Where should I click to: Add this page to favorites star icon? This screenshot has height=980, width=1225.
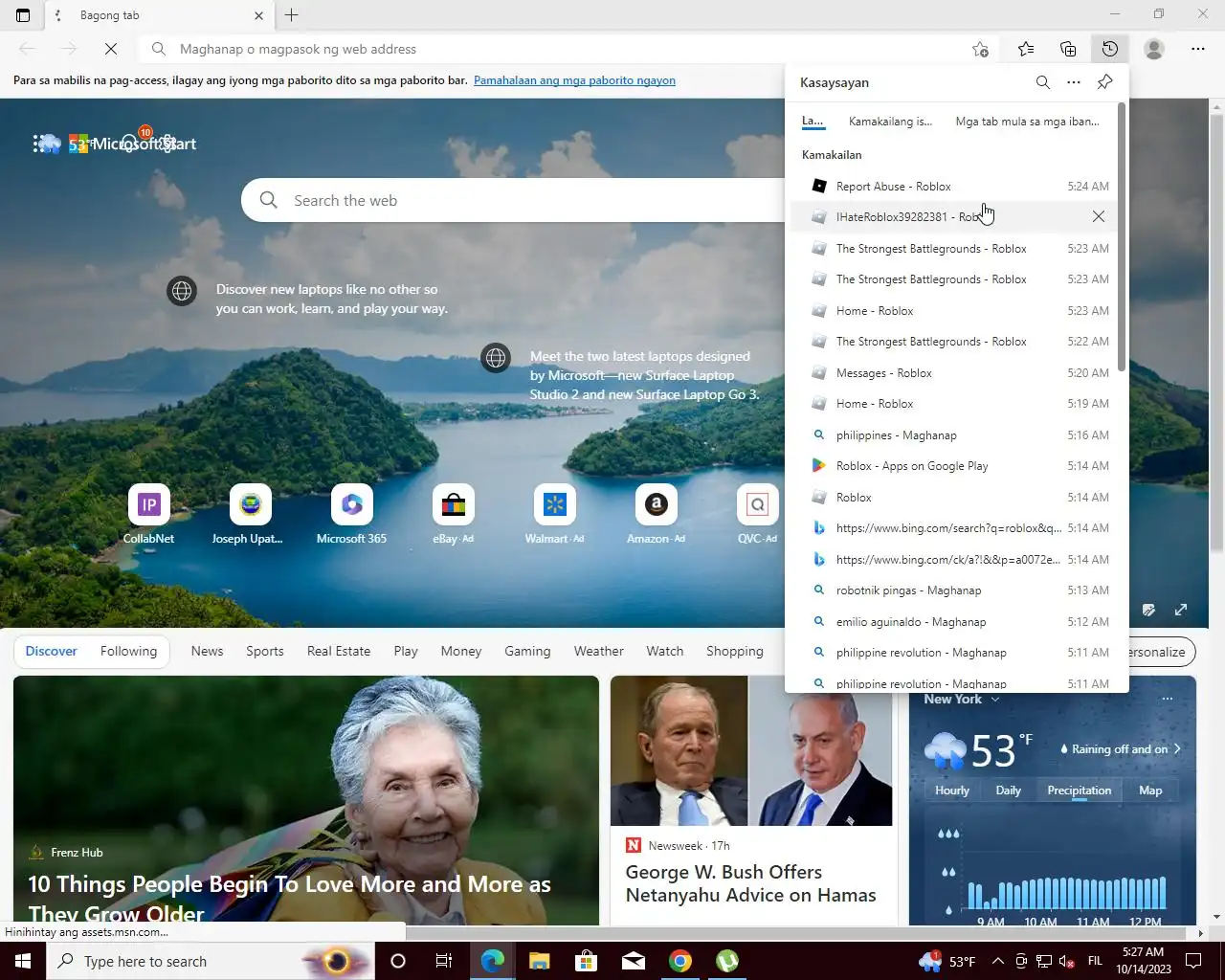[980, 49]
